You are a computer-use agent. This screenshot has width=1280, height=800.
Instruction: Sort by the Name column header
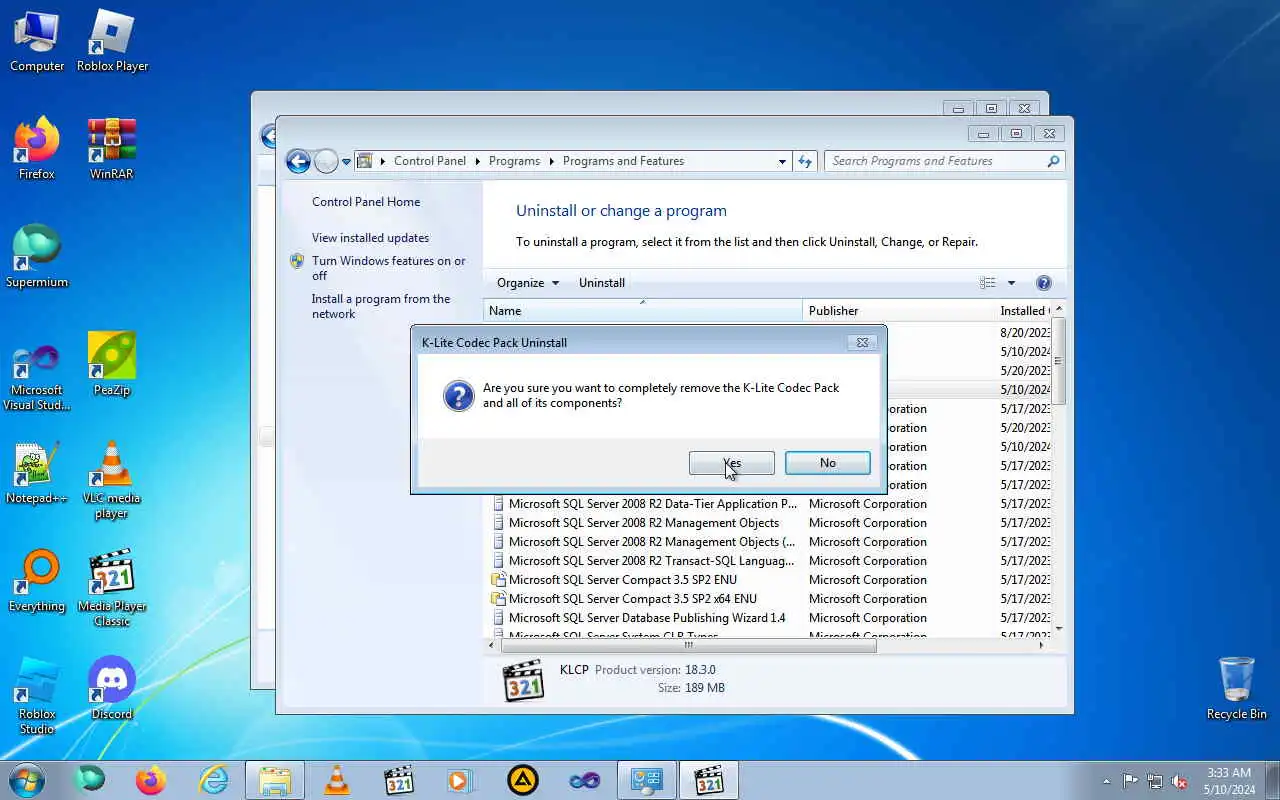643,311
